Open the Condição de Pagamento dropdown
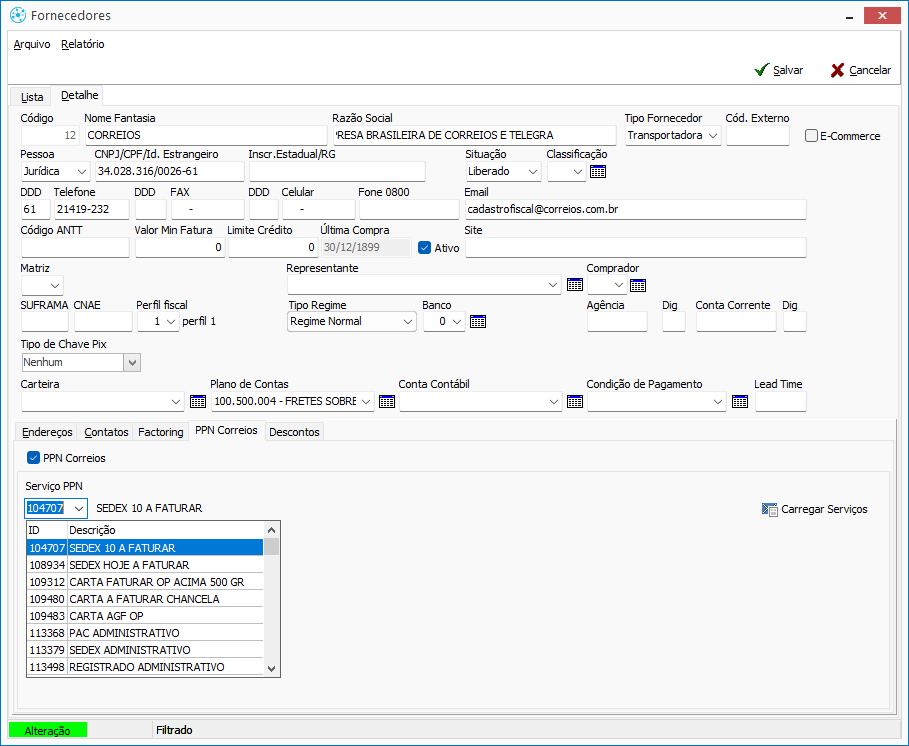Viewport: 909px width, 746px height. click(718, 401)
